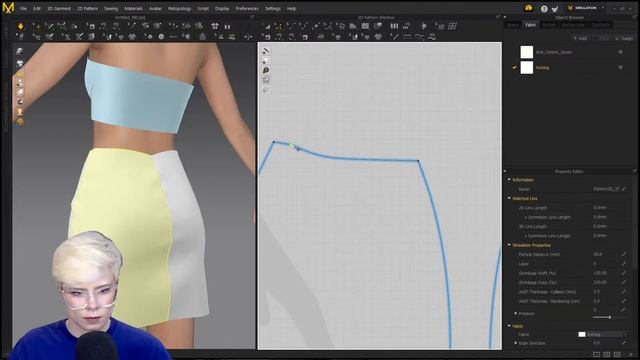Image resolution: width=640 pixels, height=360 pixels.
Task: Click the single wavy line icon in 2D toolbar
Action: tap(420, 37)
